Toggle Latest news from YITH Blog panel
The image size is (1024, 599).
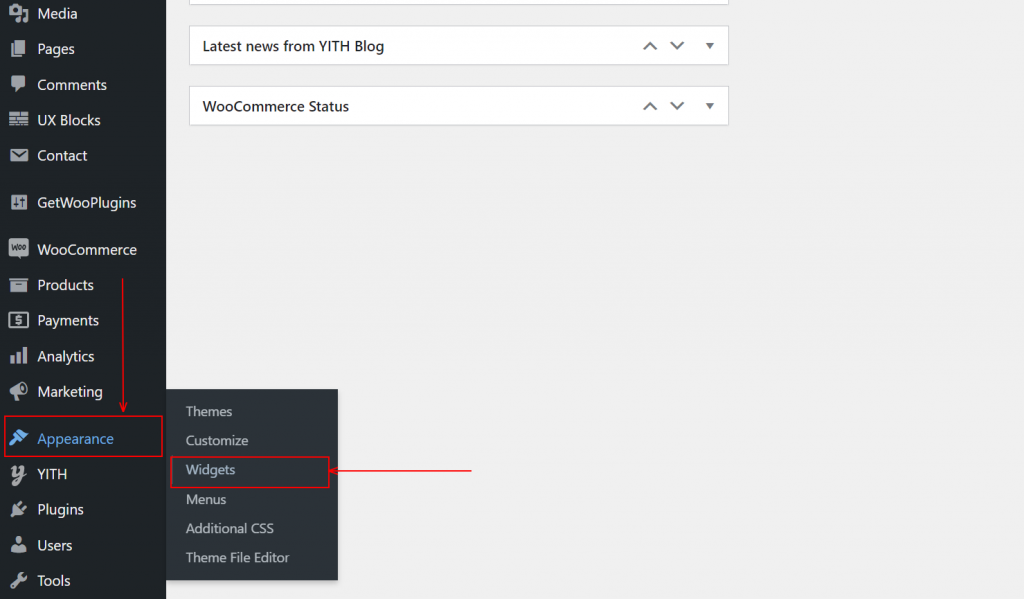coord(710,46)
